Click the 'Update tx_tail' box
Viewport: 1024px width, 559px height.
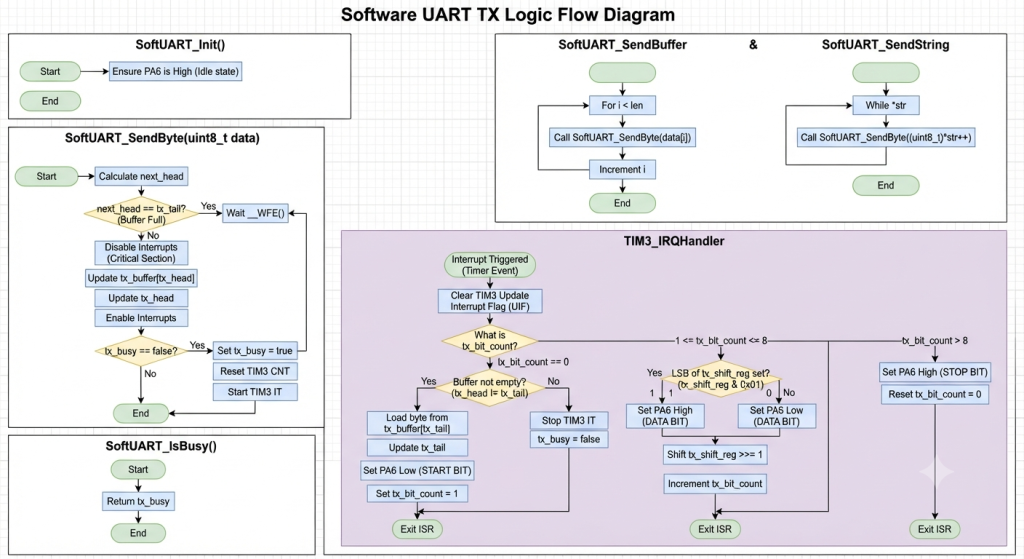pos(417,448)
